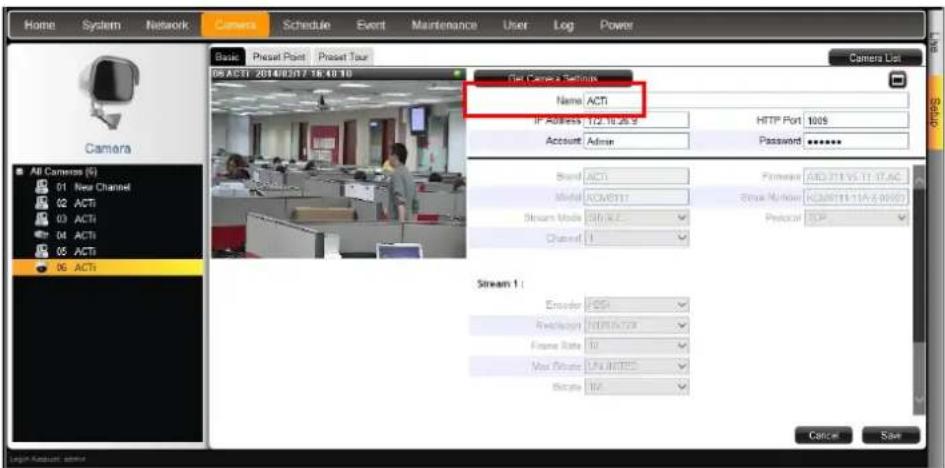Open the Log menu
The image size is (945, 468).
point(564,26)
